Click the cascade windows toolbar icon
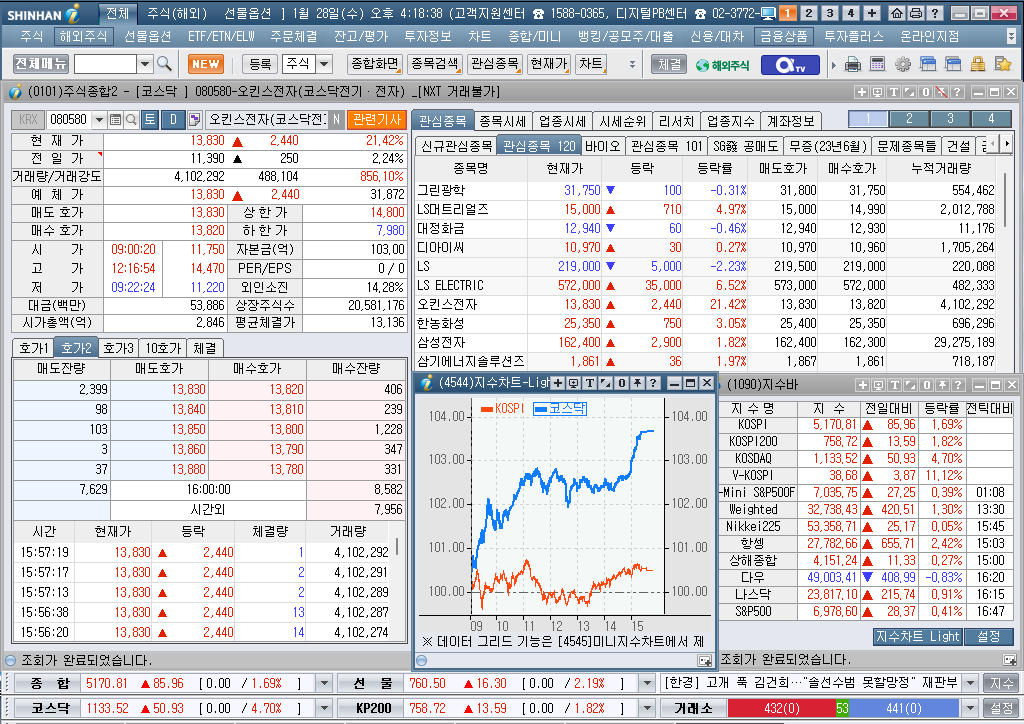 (x=928, y=64)
